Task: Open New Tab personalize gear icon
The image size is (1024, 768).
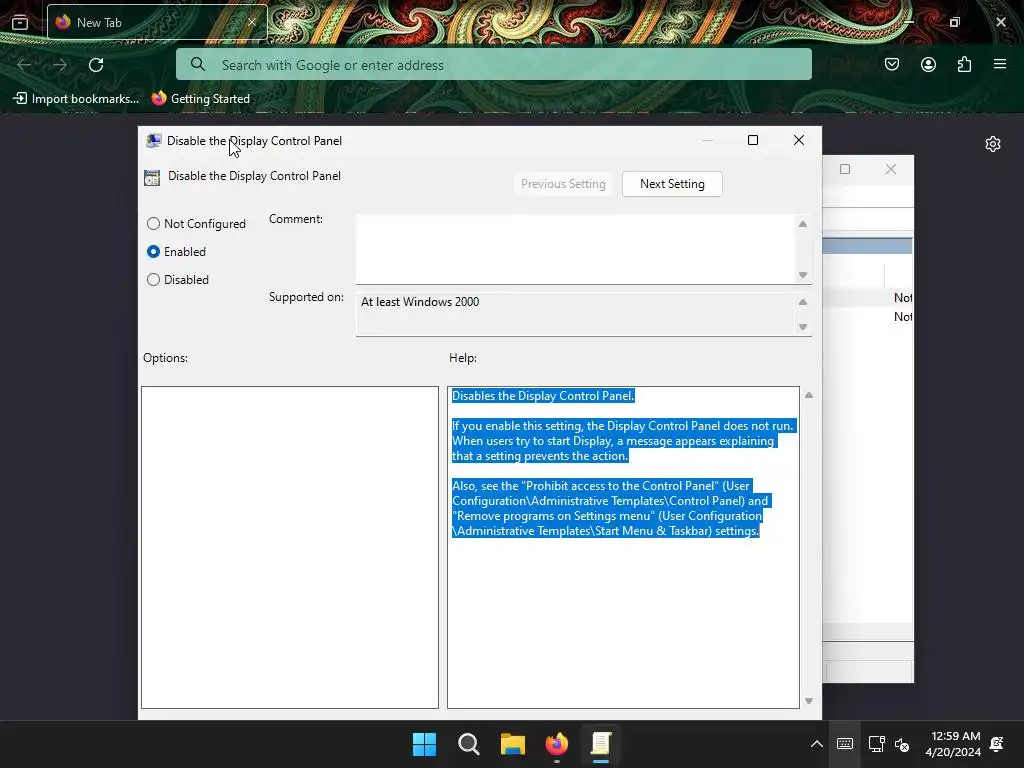Action: (x=993, y=144)
